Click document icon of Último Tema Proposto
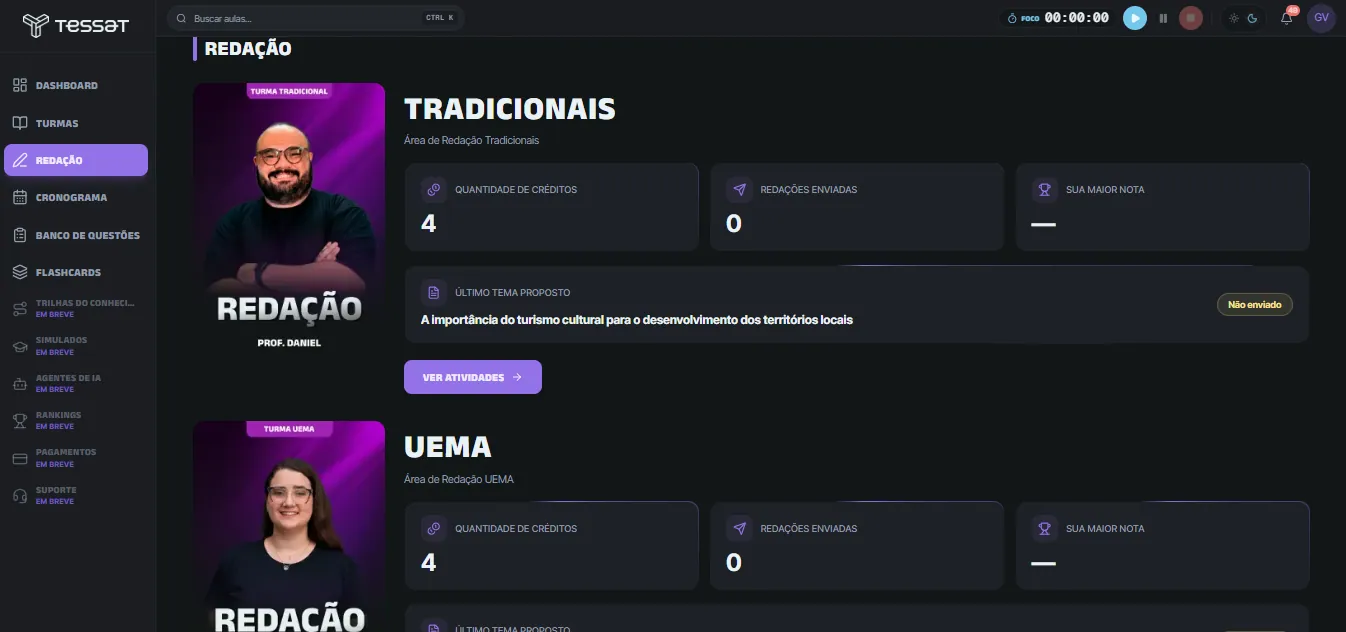This screenshot has height=632, width=1346. click(433, 292)
